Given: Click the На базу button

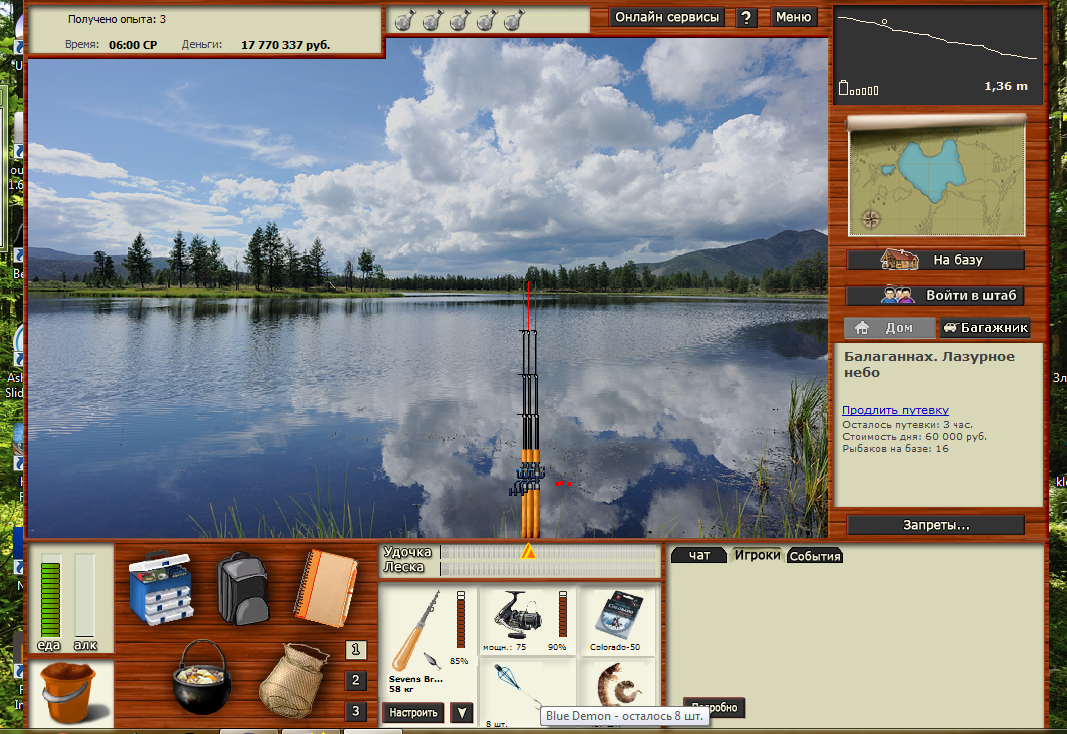Looking at the screenshot, I should click(x=936, y=260).
